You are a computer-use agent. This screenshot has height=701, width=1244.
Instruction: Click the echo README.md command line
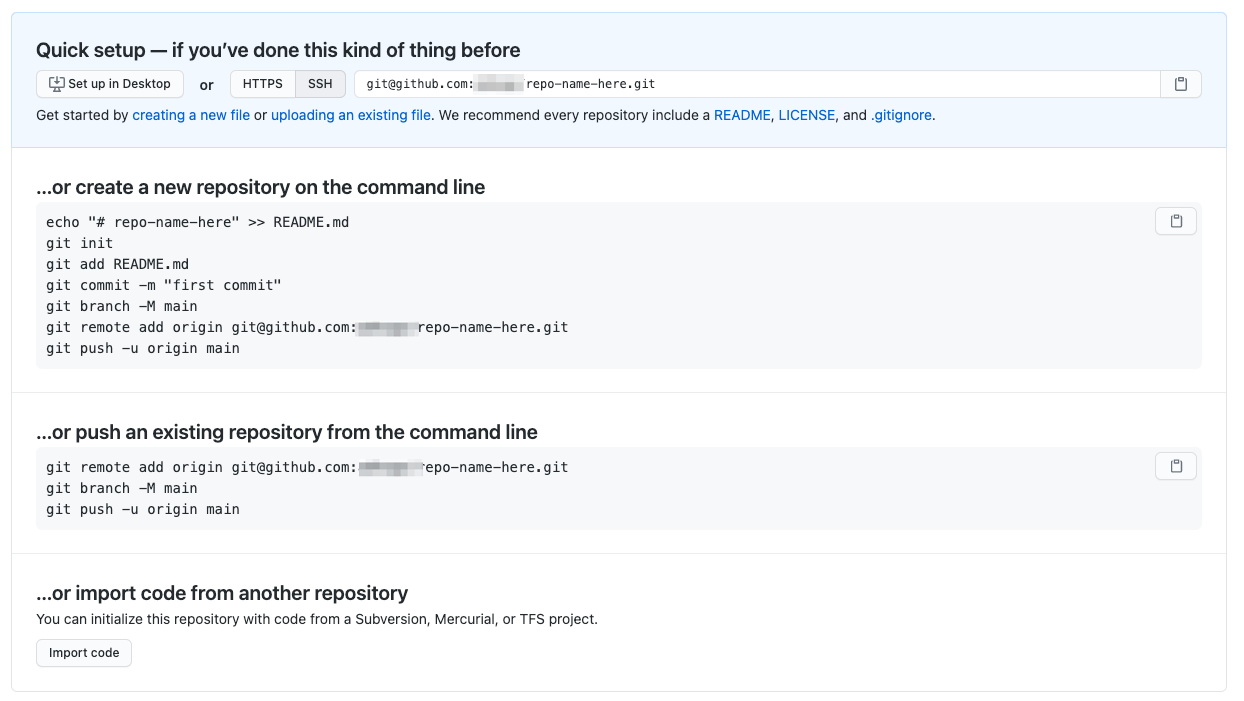(x=197, y=222)
